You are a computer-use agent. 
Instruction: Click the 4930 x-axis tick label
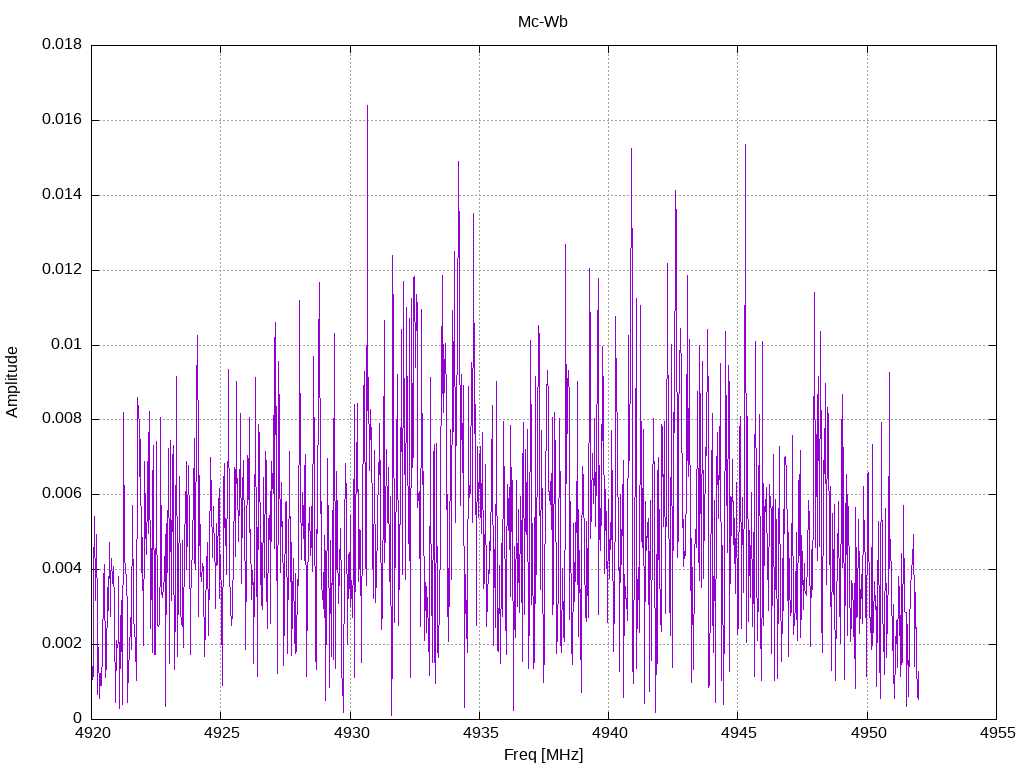(x=351, y=733)
